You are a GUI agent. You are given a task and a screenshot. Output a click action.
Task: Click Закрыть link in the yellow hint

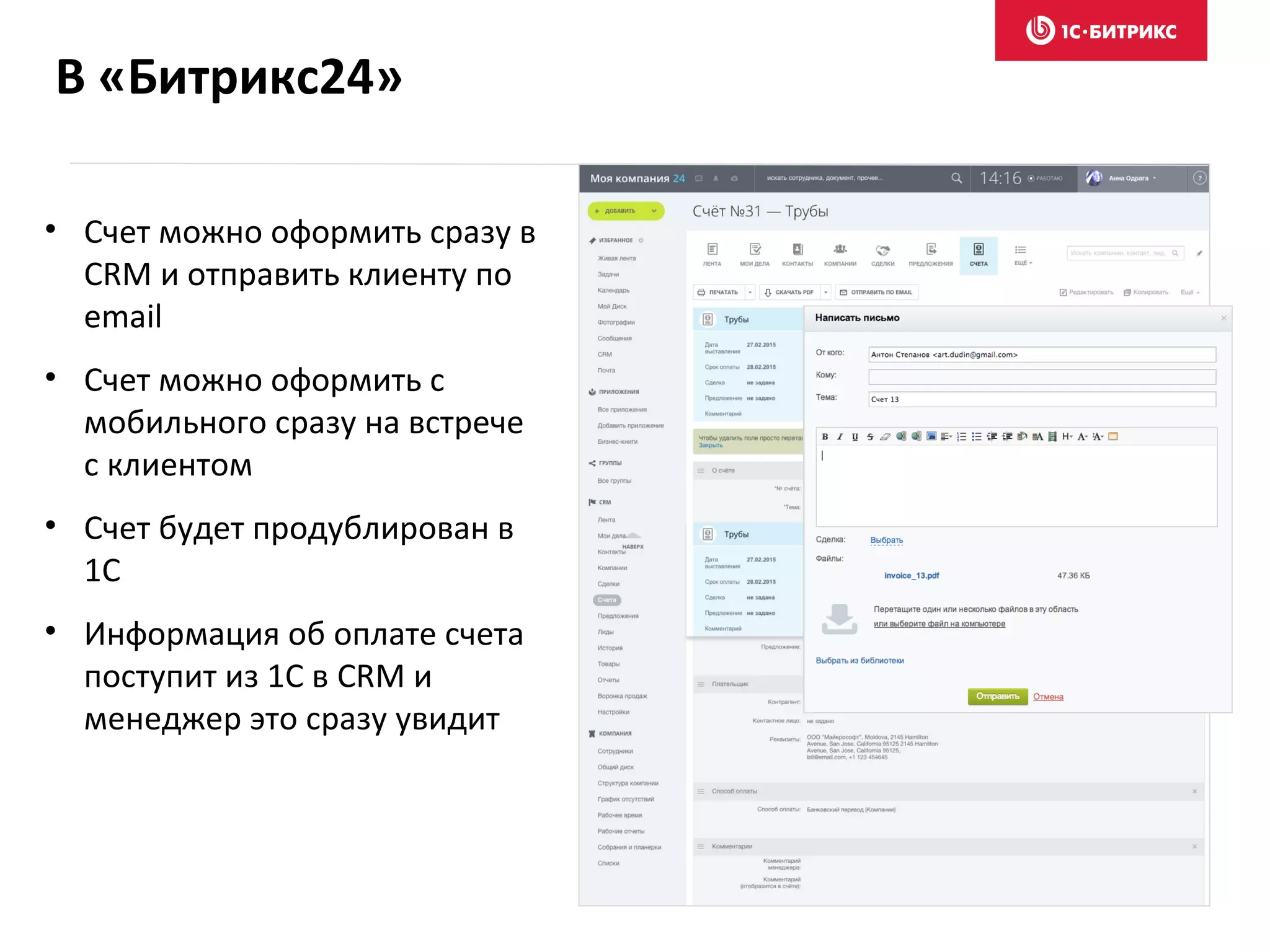pos(711,445)
